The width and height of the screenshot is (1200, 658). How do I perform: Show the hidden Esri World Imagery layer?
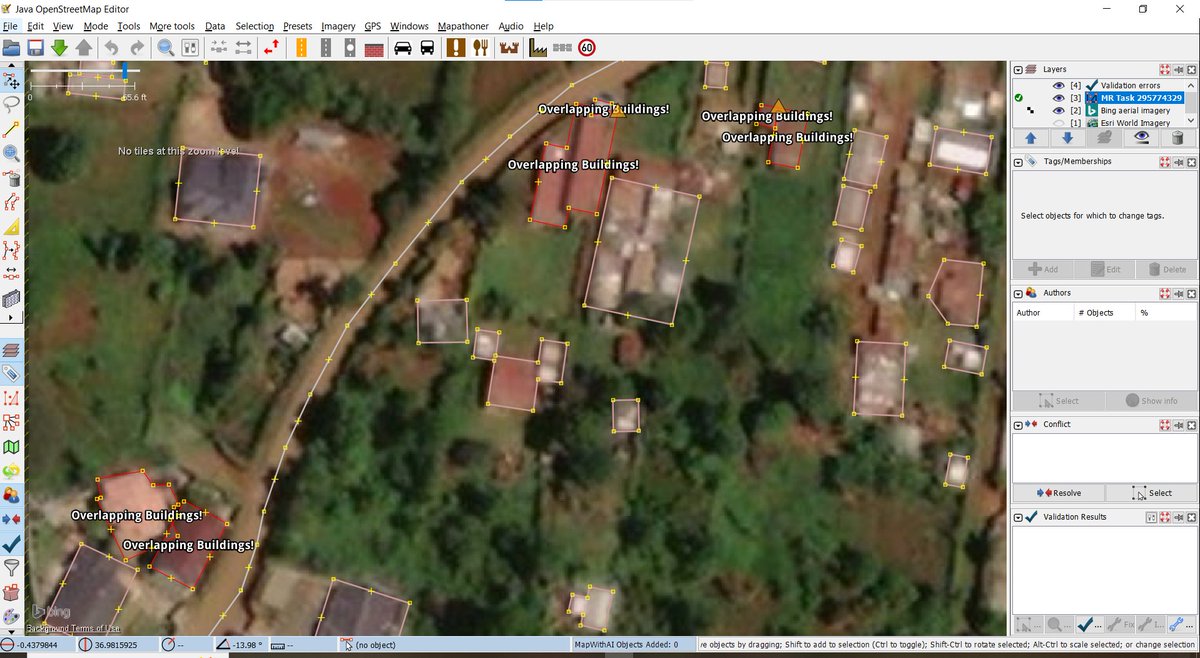pos(1058,122)
